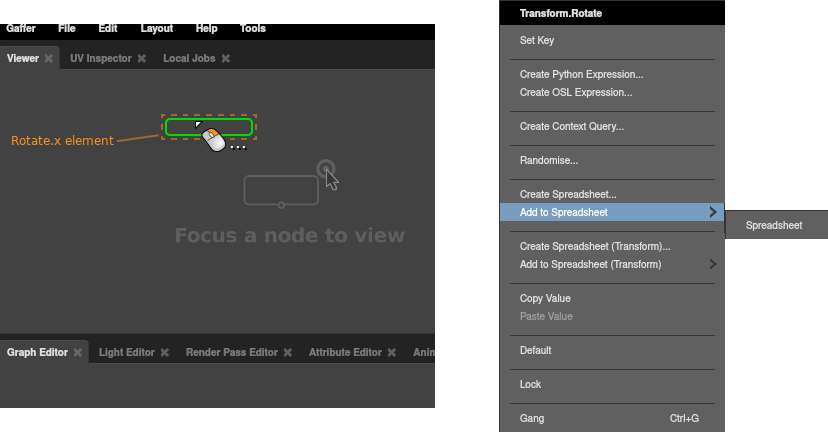
Task: Click the highlighted green Rotate.x field
Action: [x=208, y=126]
